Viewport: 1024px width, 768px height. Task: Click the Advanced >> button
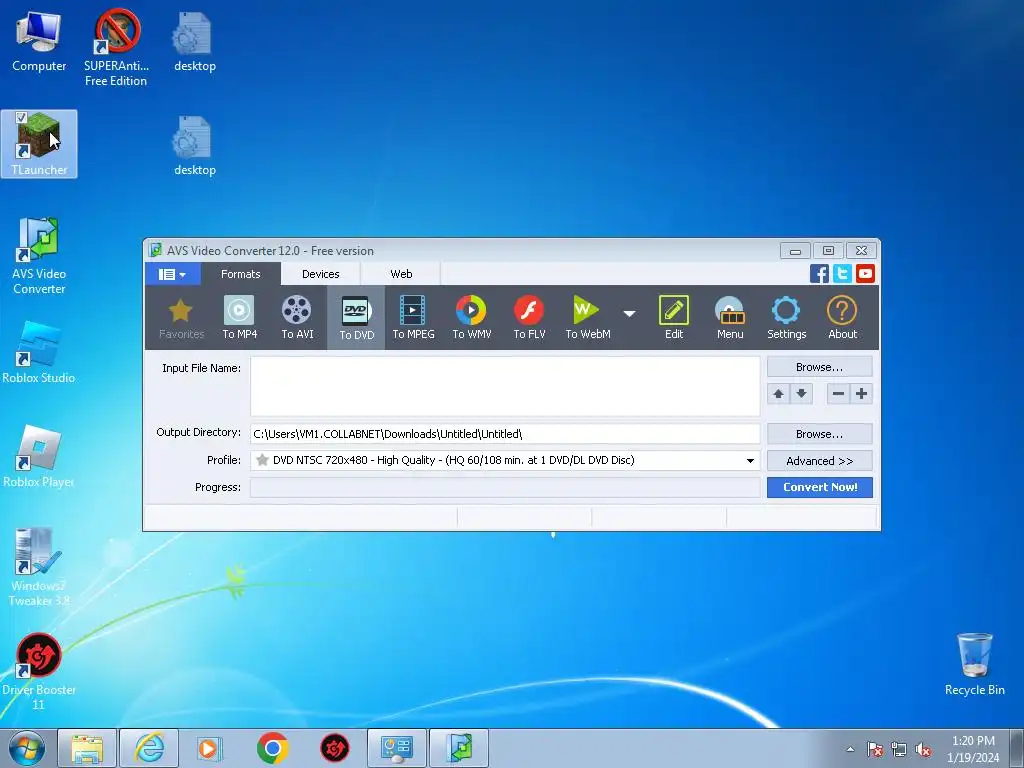(820, 461)
